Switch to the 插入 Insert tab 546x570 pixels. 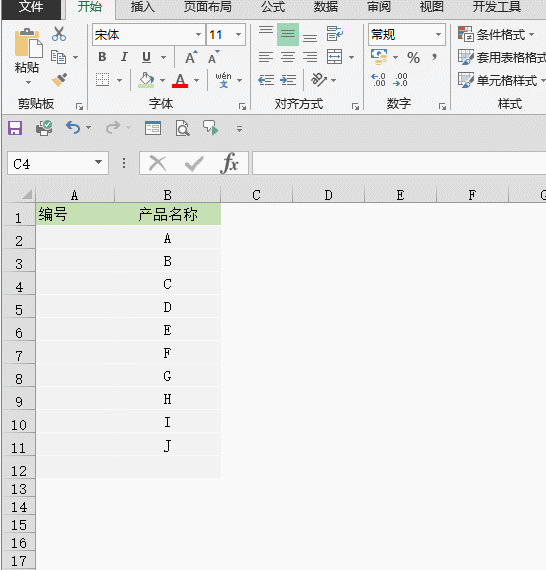point(142,7)
